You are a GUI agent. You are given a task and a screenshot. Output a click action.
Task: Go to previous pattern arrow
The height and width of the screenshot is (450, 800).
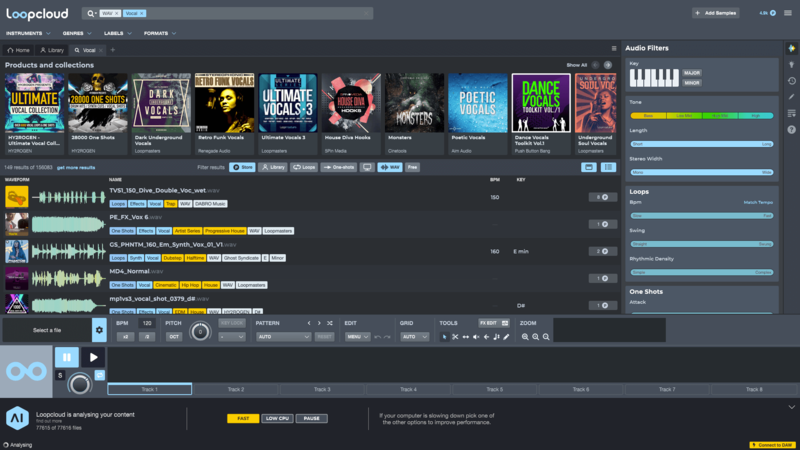[309, 323]
